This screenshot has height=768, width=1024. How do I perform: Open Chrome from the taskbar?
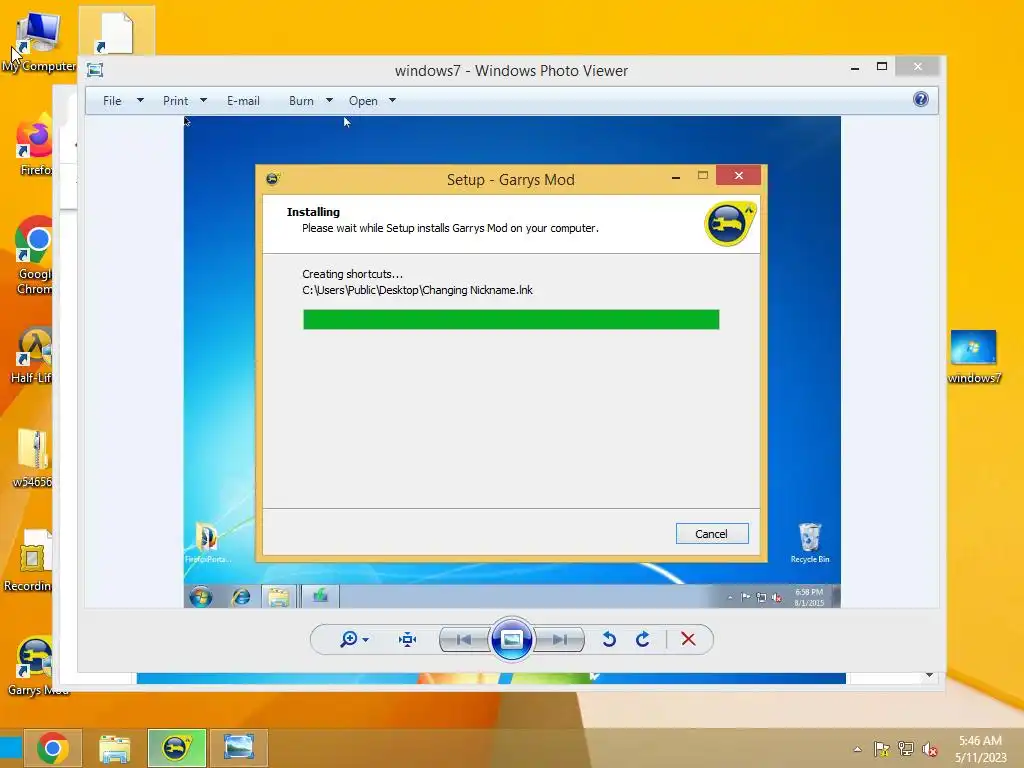click(53, 748)
